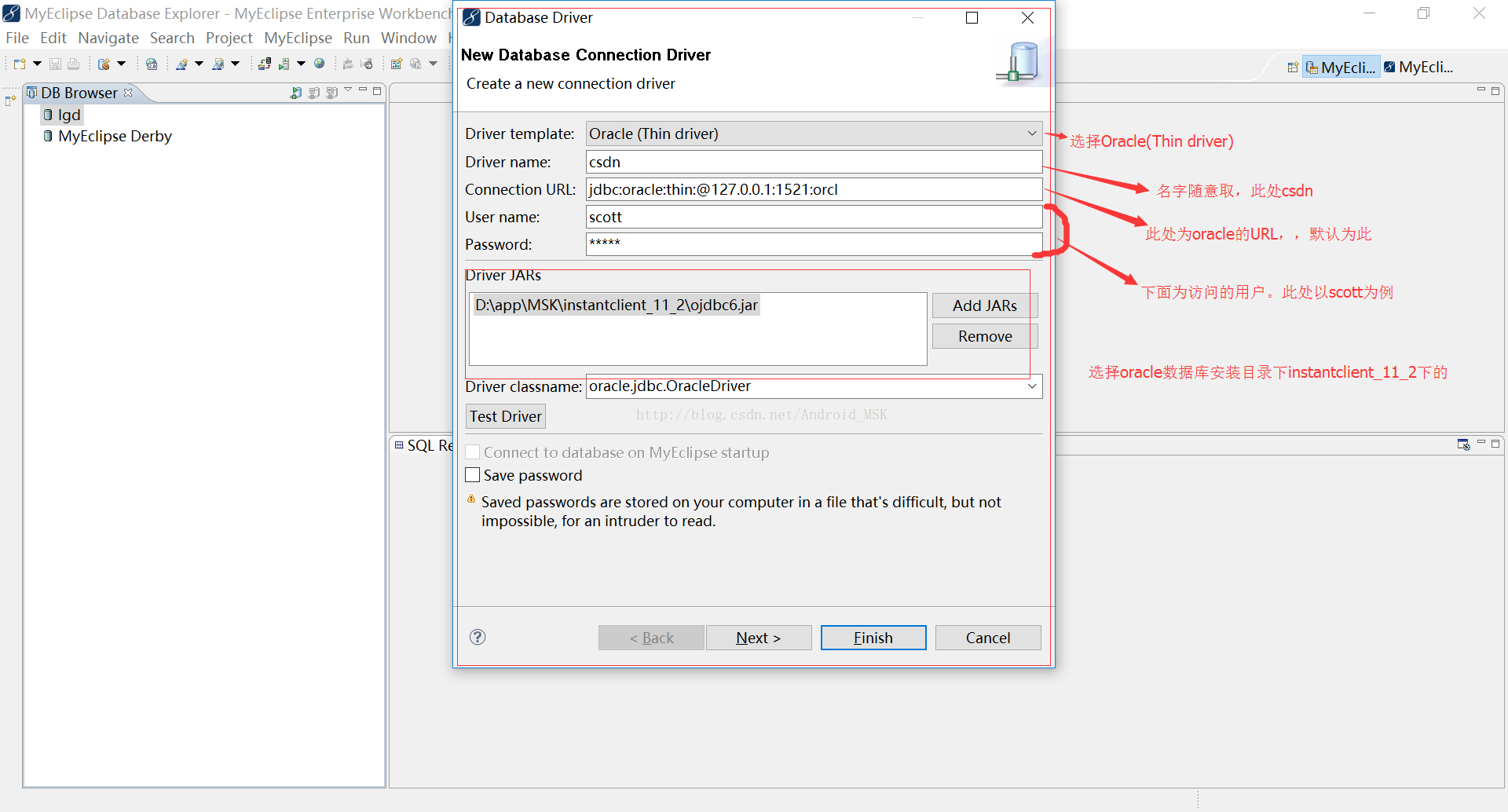Click the deploy to server toolbar icon

pyautogui.click(x=265, y=64)
